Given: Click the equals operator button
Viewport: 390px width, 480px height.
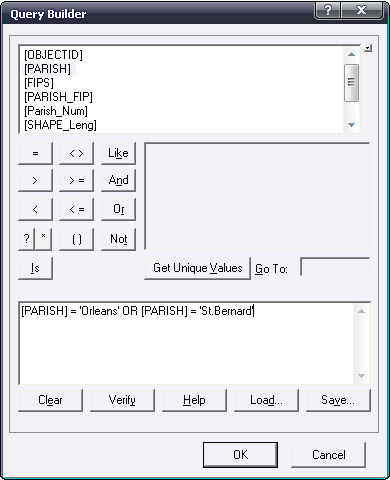Looking at the screenshot, I should pos(35,153).
